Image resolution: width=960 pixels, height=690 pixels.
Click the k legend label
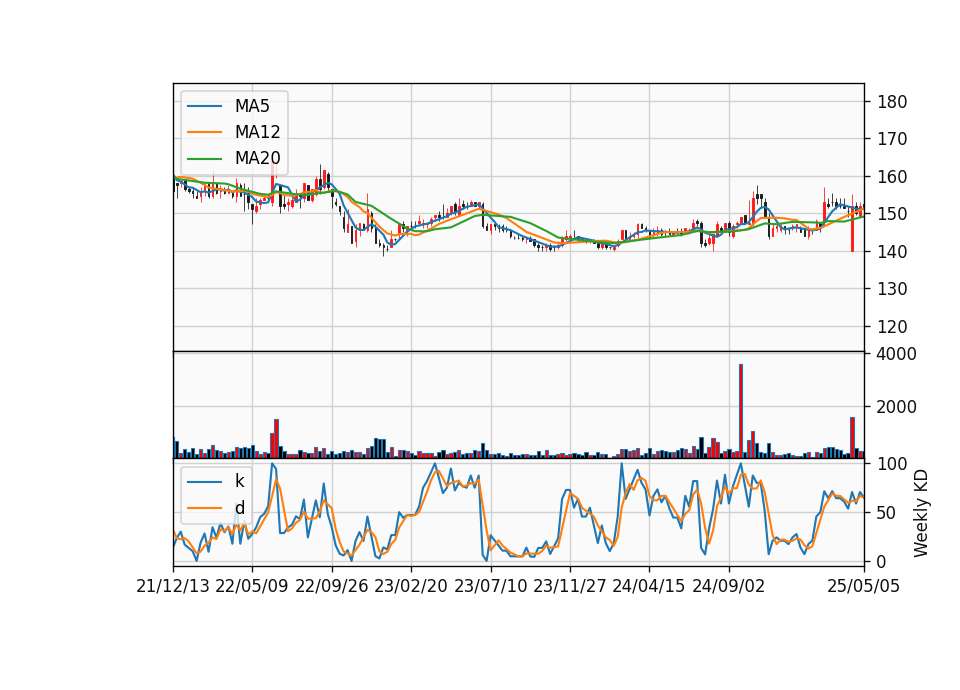pyautogui.click(x=239, y=481)
